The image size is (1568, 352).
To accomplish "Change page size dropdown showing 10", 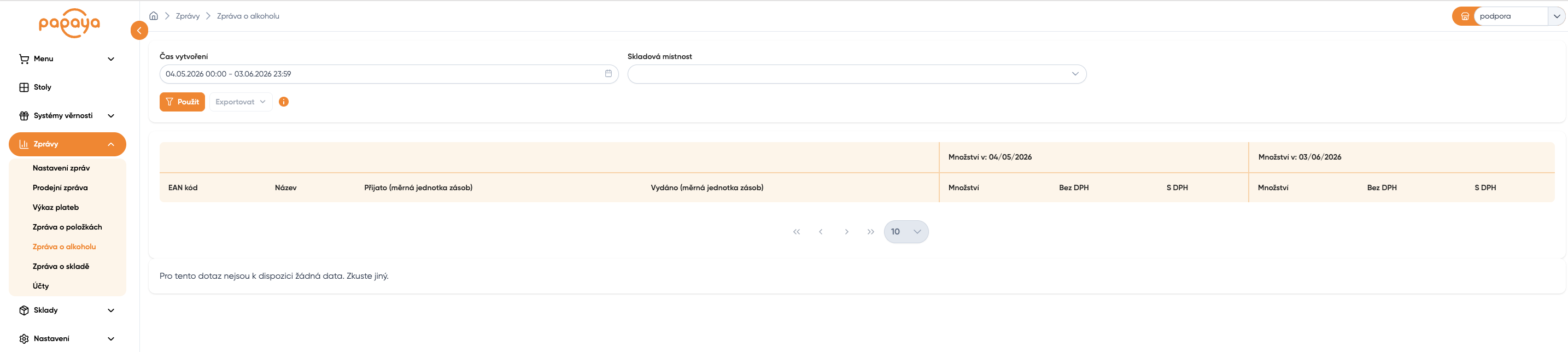I will [x=906, y=231].
